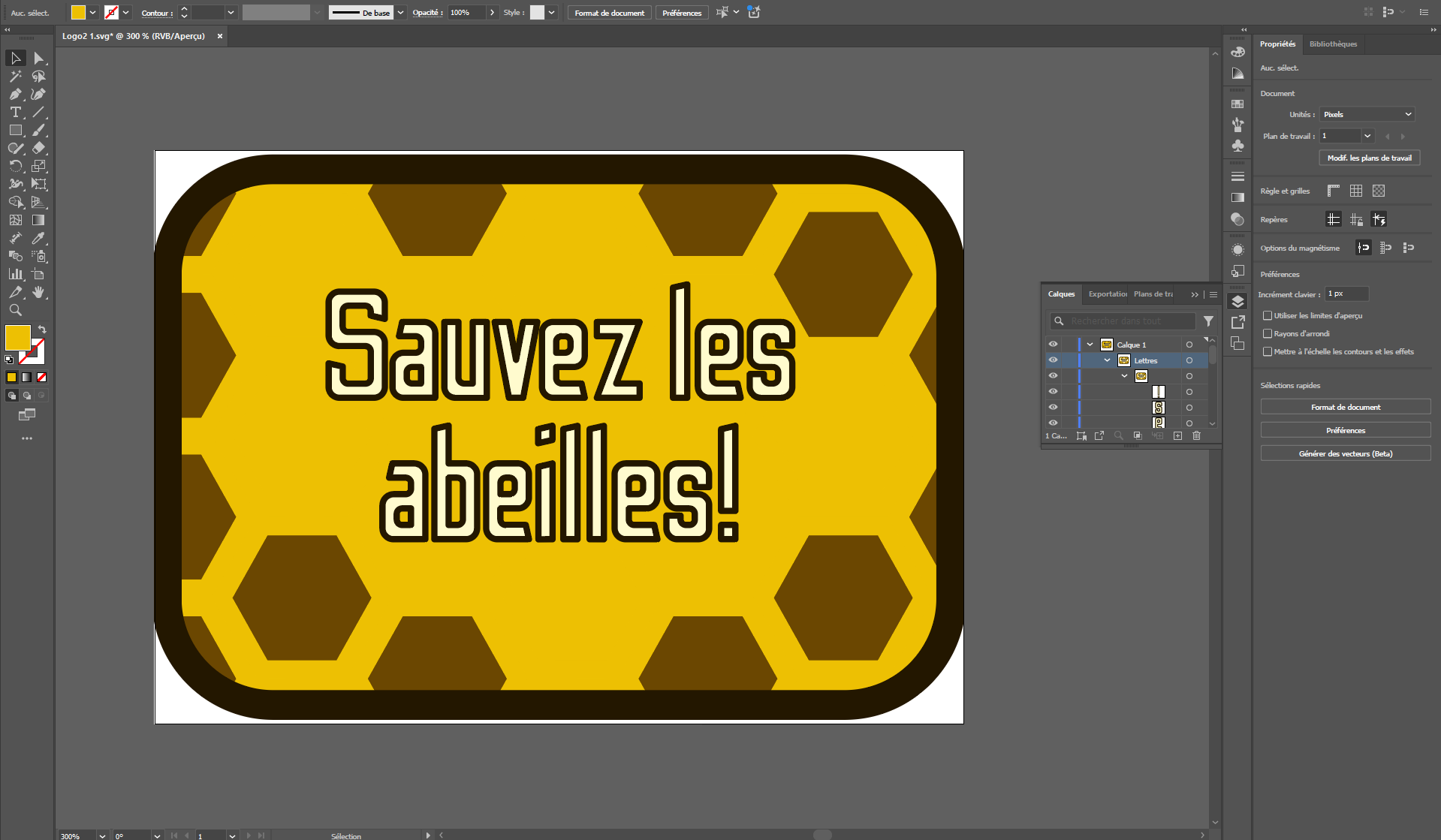
Task: Select the Paintbrush tool
Action: 40,130
